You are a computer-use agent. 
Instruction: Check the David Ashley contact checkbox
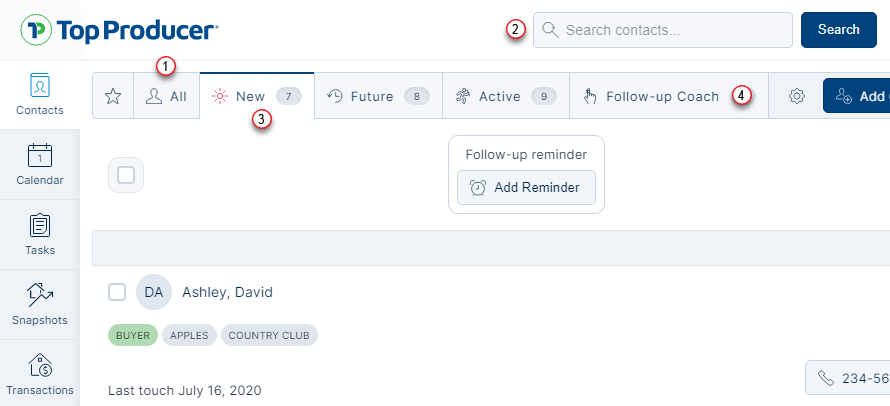click(117, 292)
